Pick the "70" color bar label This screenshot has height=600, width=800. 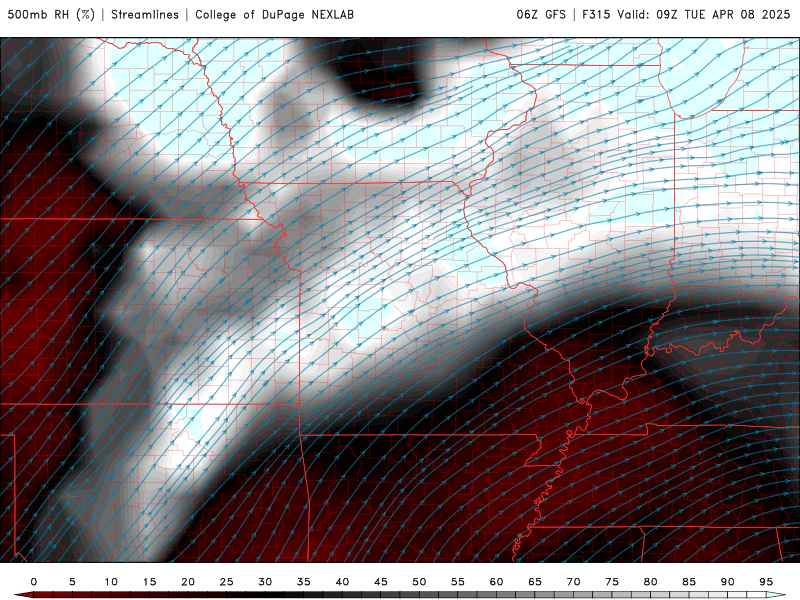pos(573,582)
